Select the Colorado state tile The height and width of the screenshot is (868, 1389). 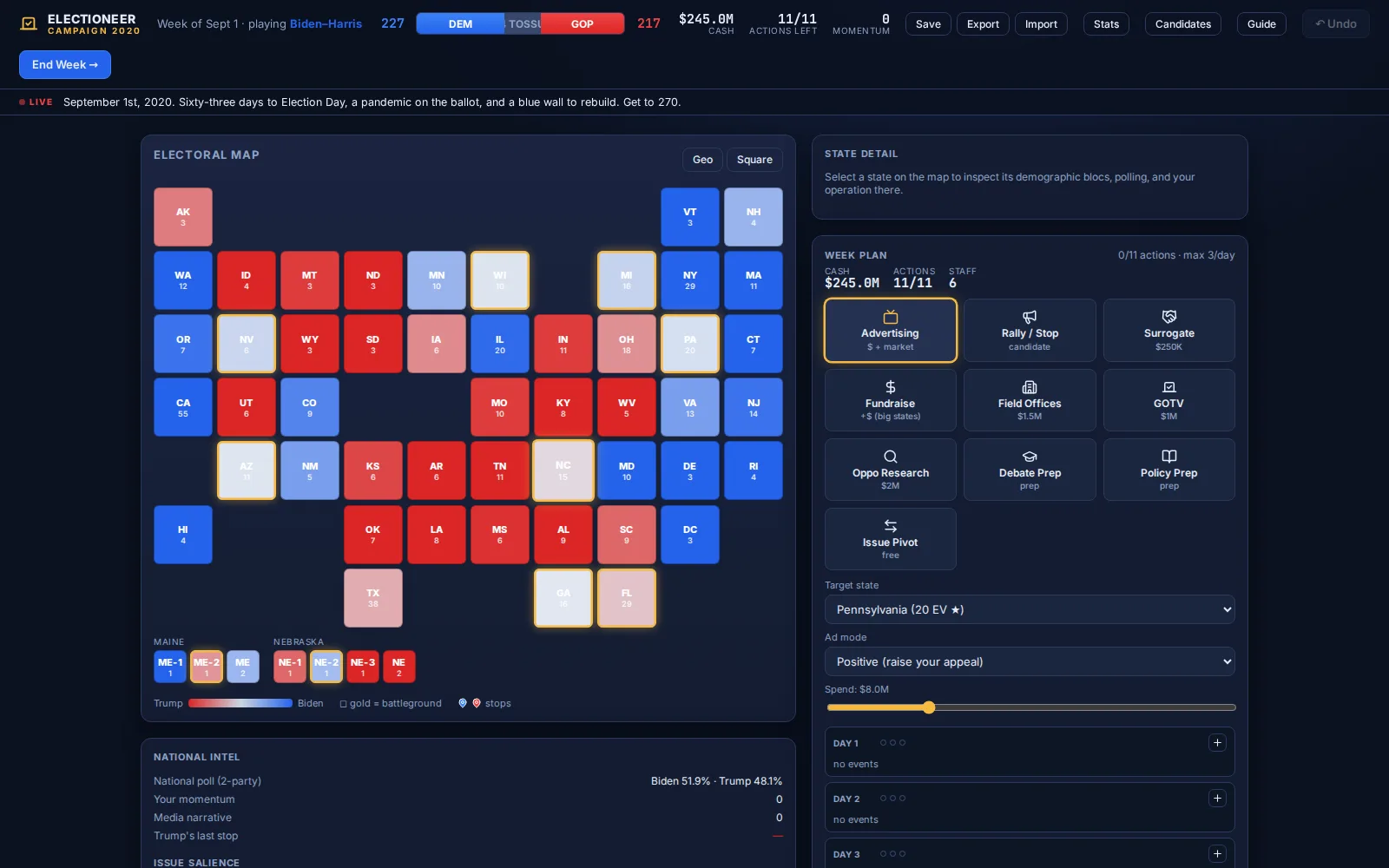click(310, 407)
